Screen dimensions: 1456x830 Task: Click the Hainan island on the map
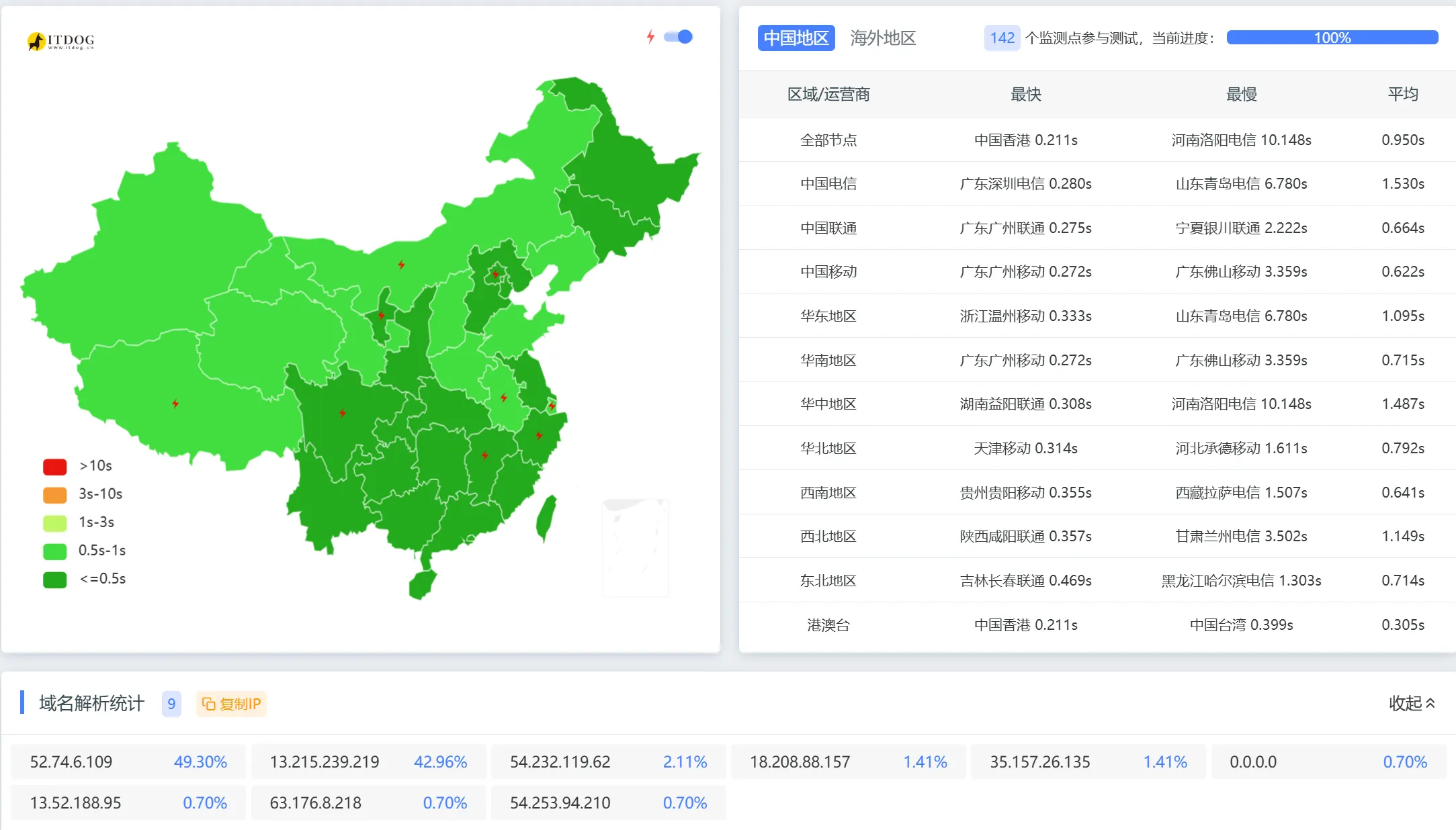click(422, 584)
